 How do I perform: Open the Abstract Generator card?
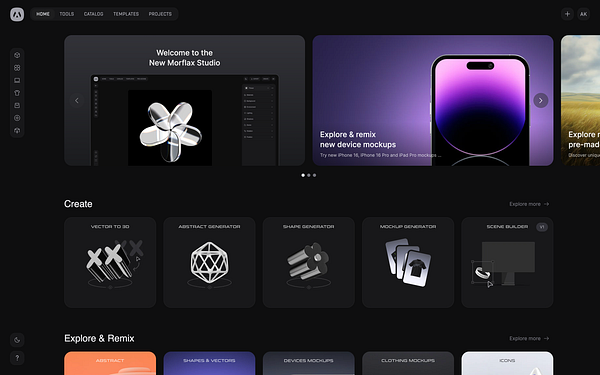[209, 262]
